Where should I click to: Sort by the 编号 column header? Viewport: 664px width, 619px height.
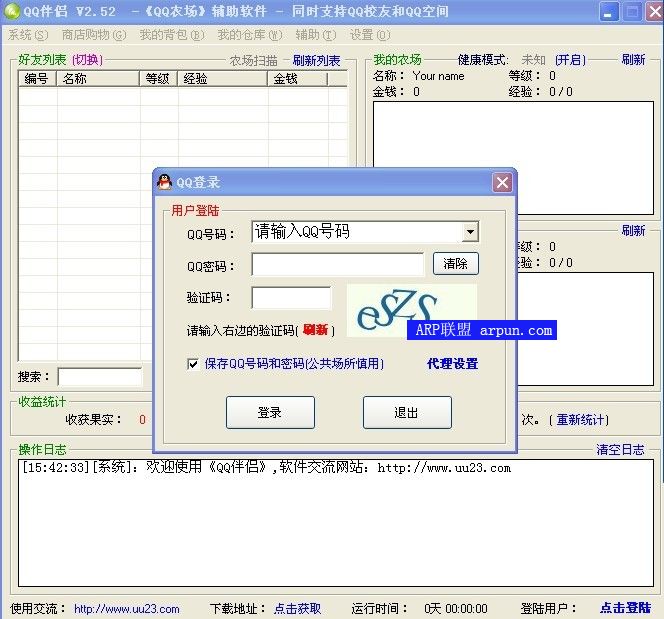click(x=38, y=79)
